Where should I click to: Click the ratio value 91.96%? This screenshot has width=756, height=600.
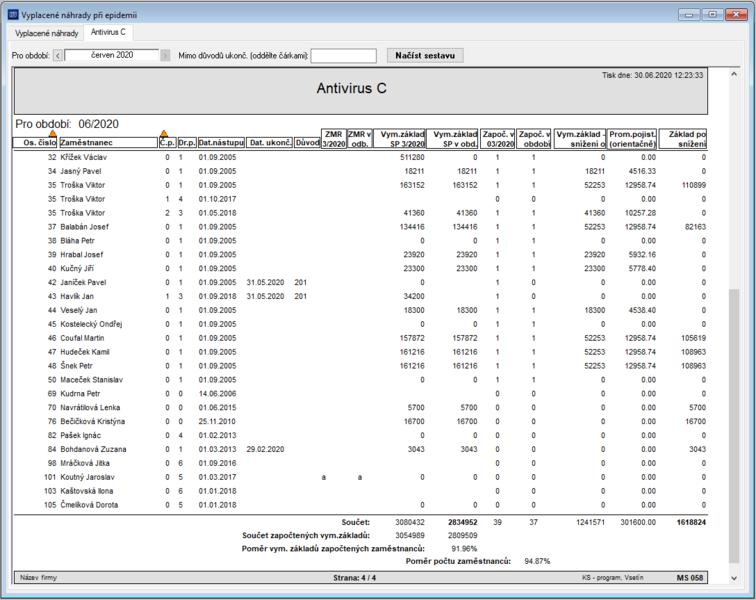[x=464, y=549]
